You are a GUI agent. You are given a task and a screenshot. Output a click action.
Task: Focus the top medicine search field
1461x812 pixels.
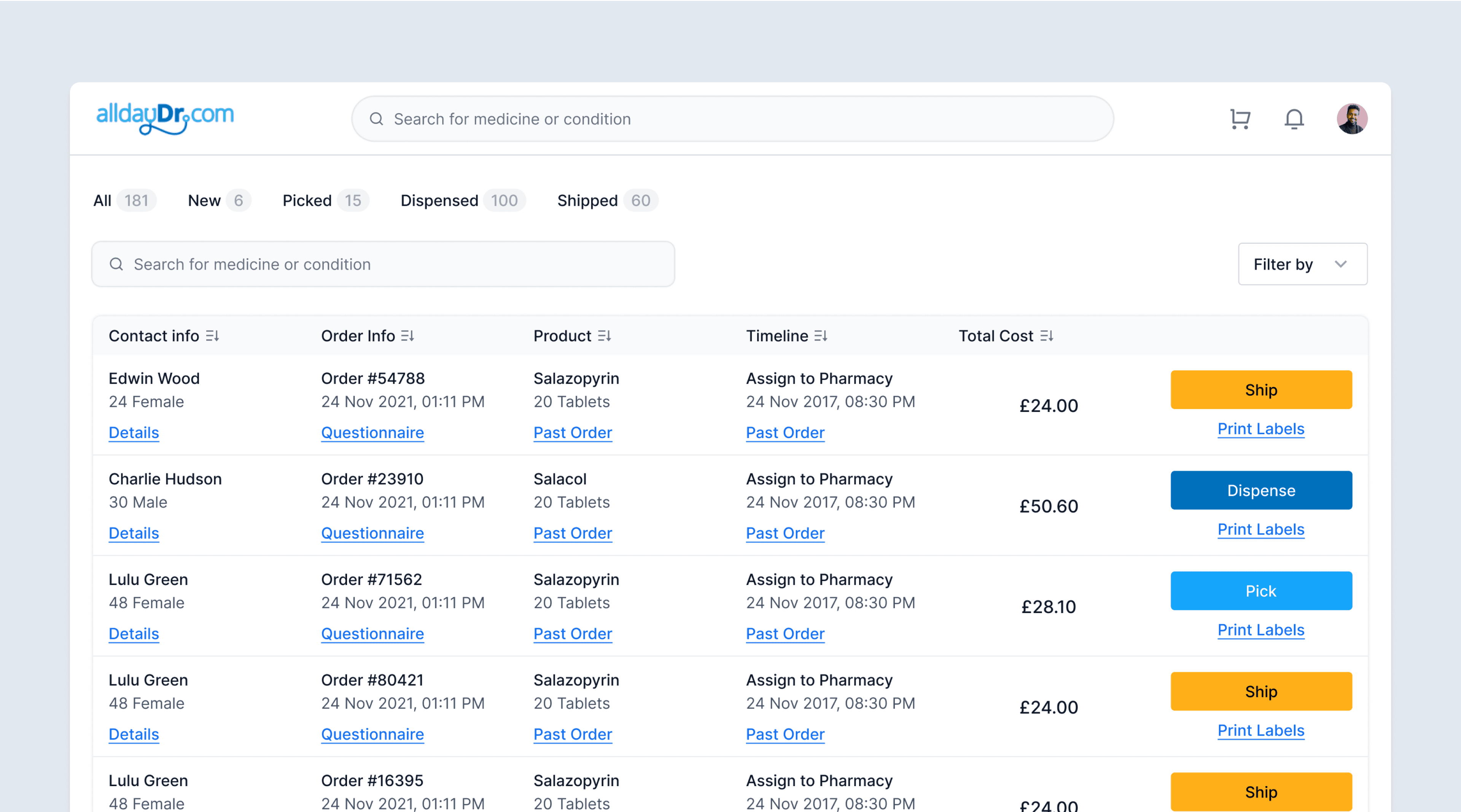click(732, 119)
